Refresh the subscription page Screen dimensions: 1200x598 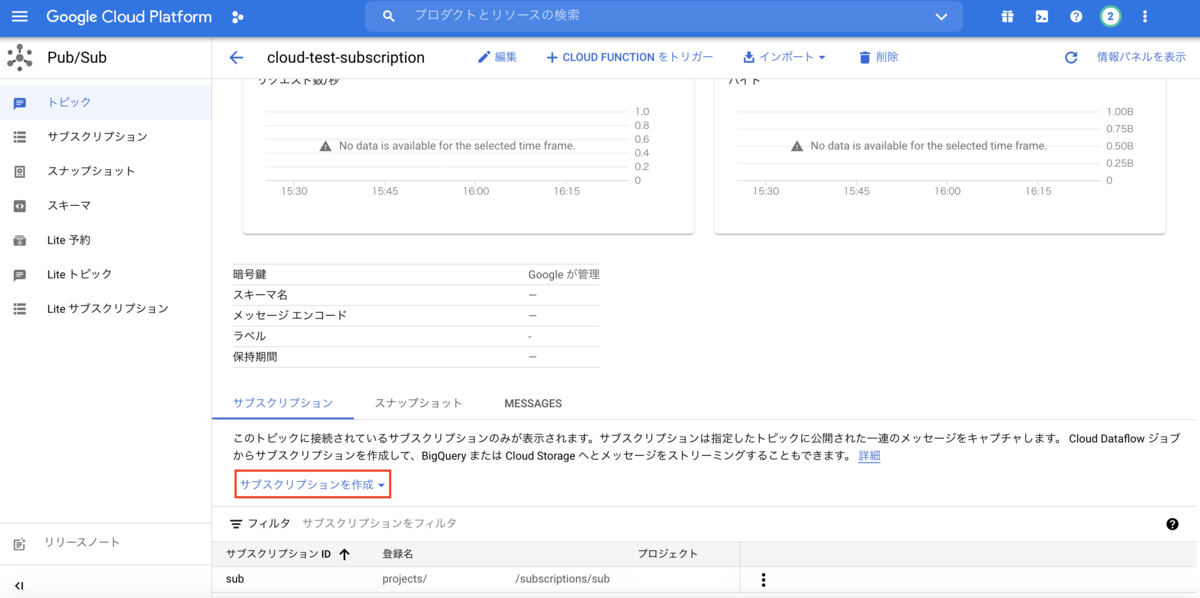coord(1071,57)
